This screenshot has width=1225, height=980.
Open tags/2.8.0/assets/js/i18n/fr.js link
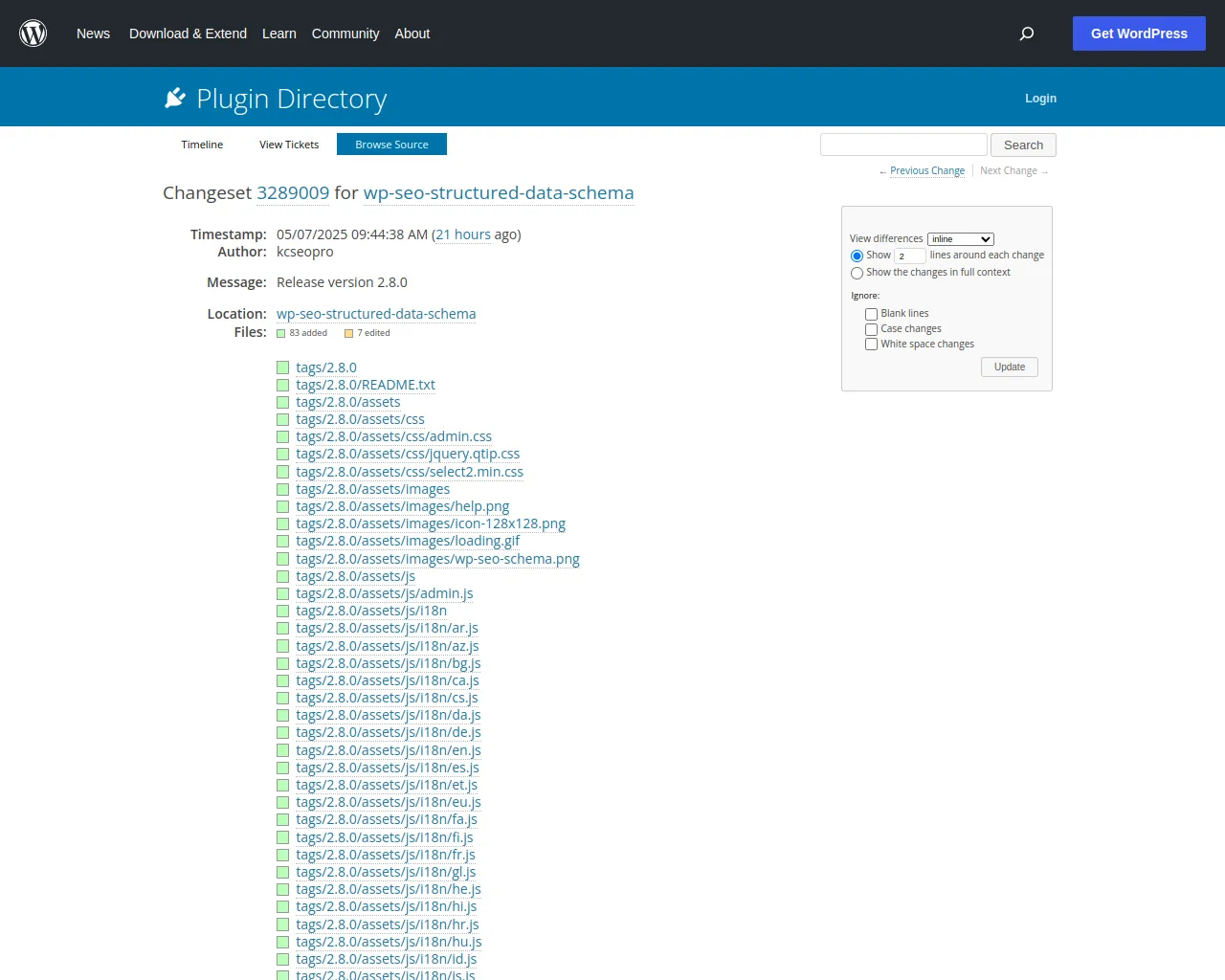(x=386, y=855)
